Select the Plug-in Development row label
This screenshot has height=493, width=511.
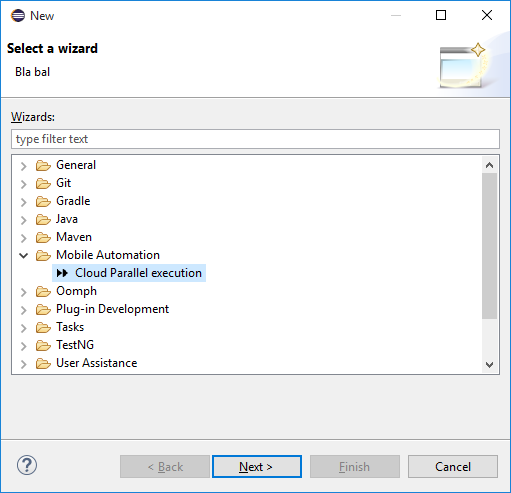point(112,309)
